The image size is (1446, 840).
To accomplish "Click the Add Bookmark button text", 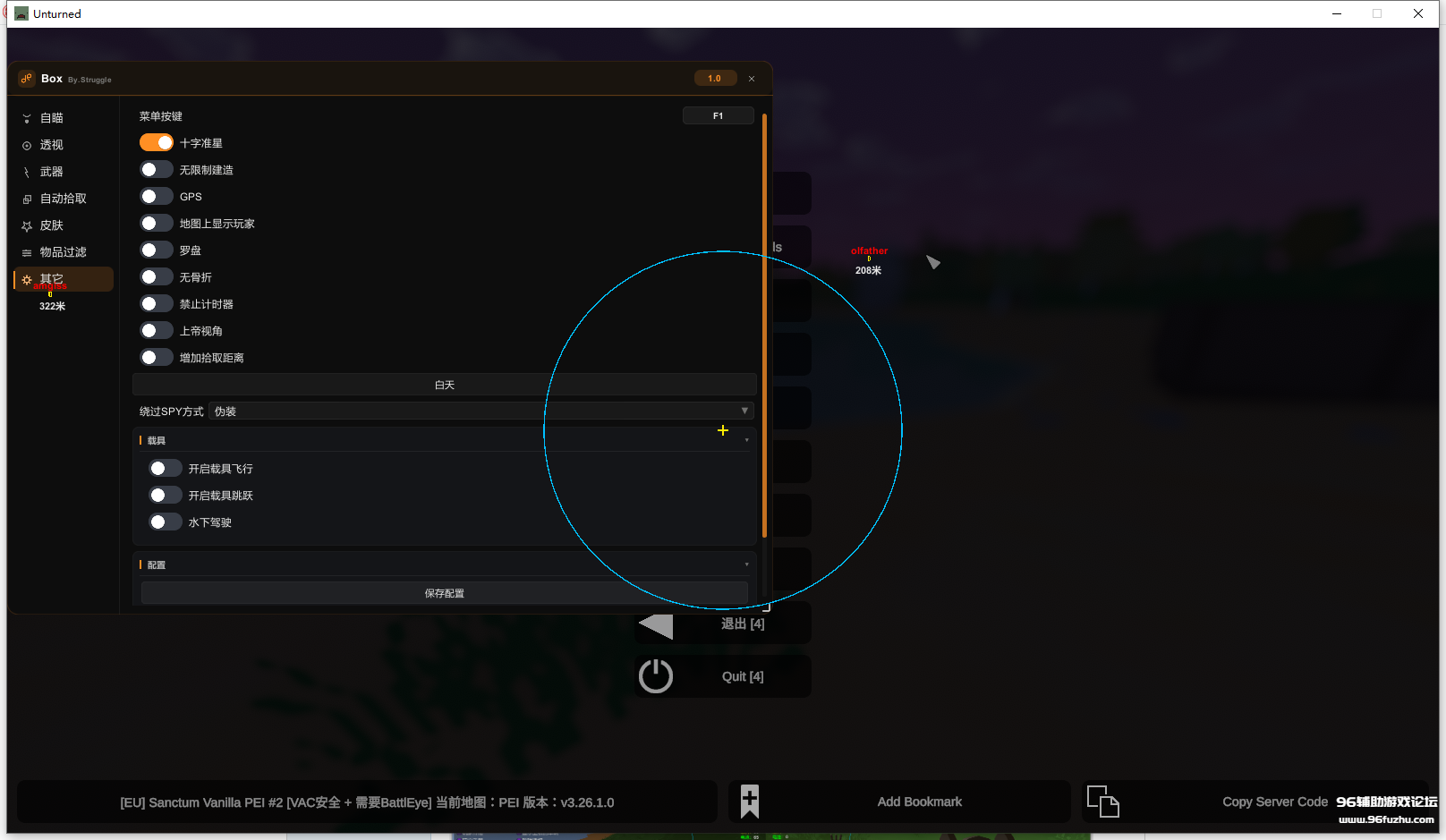I will [x=920, y=802].
